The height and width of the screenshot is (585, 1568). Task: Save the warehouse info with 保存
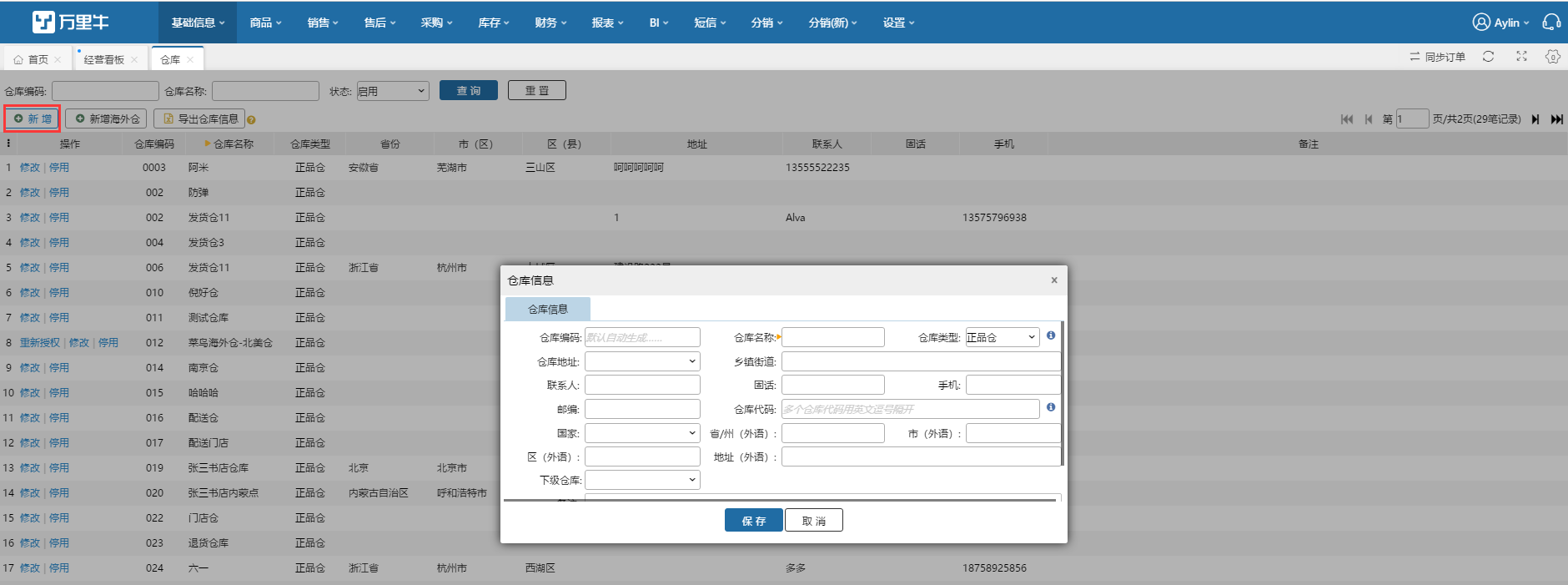754,520
